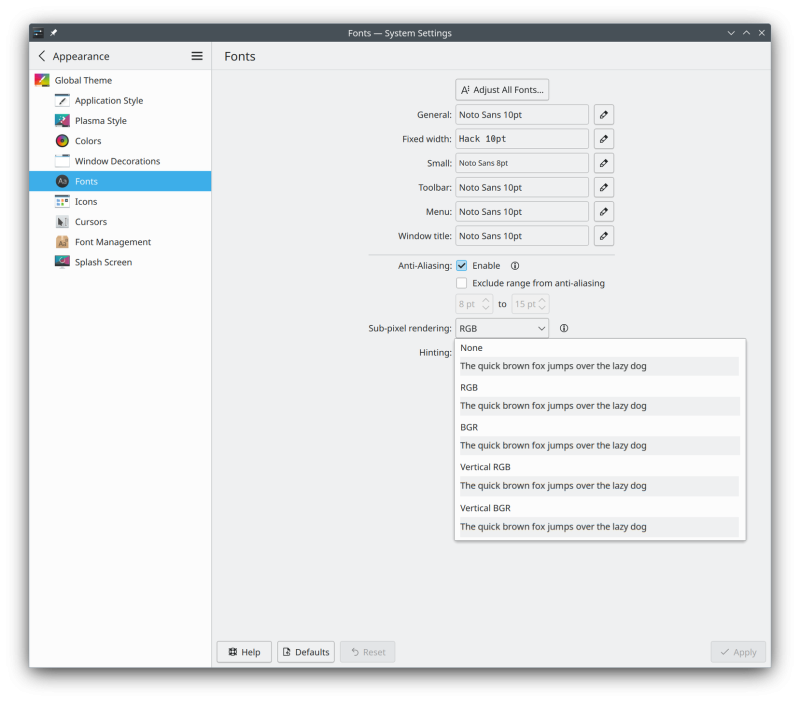Click the Fixed width field Hack 10pt
The image size is (800, 702).
point(522,139)
